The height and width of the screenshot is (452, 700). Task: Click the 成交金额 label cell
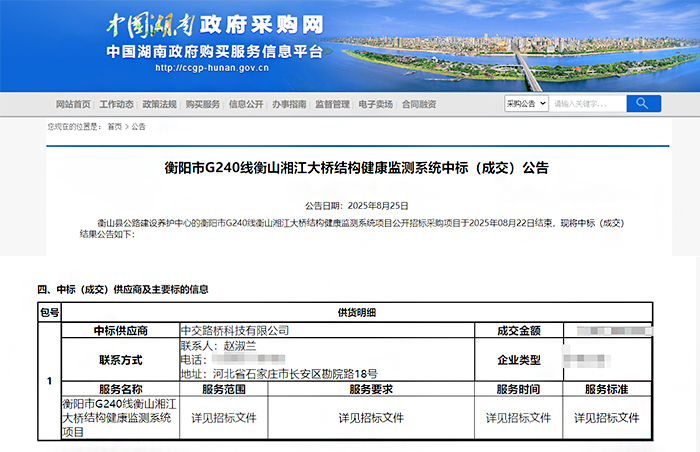519,331
